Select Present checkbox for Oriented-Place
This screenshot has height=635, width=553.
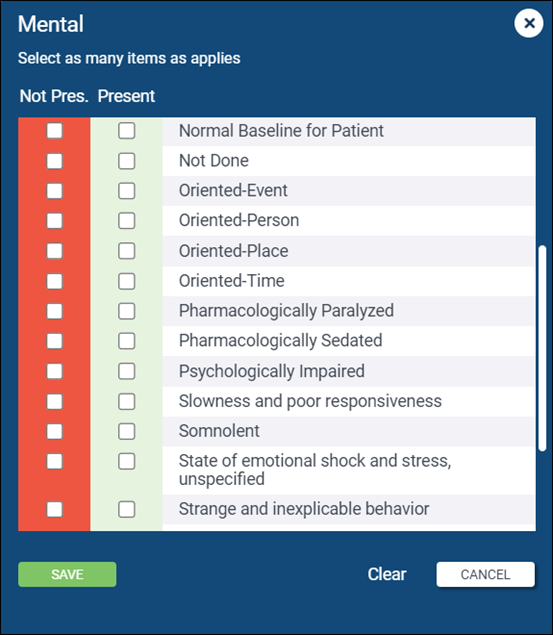click(127, 251)
